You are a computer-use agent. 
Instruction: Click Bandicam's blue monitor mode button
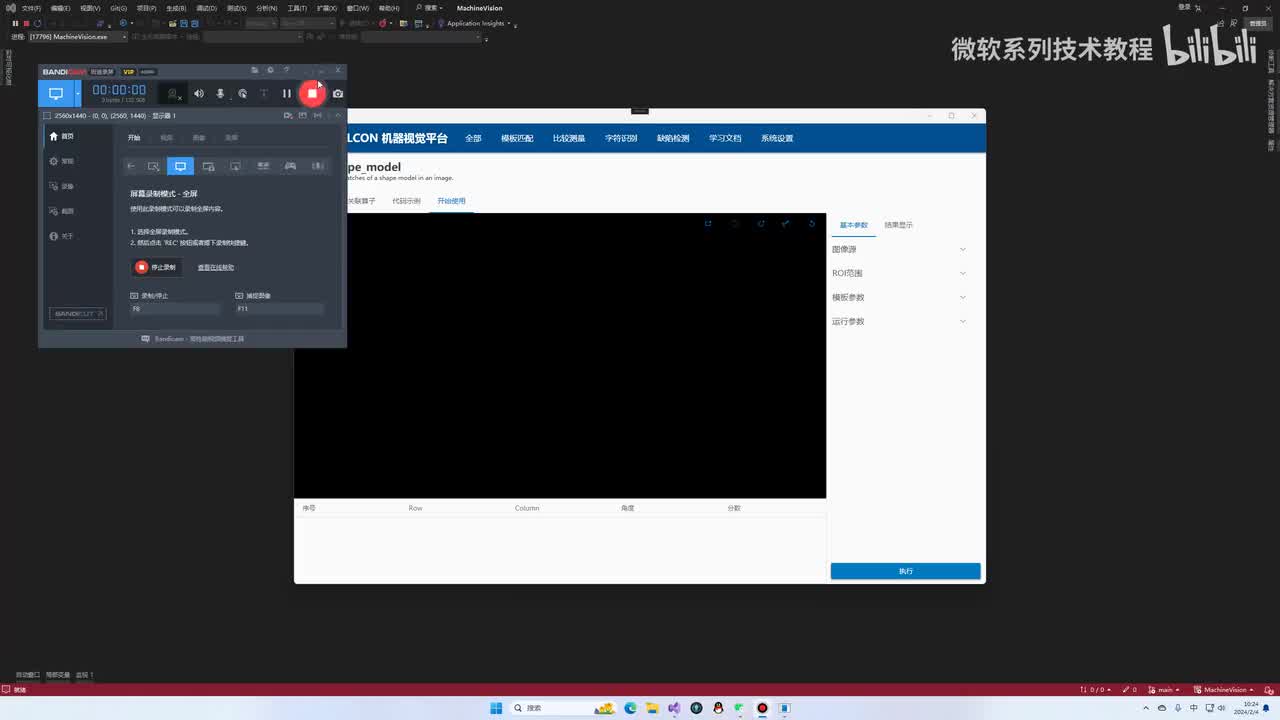(56, 93)
